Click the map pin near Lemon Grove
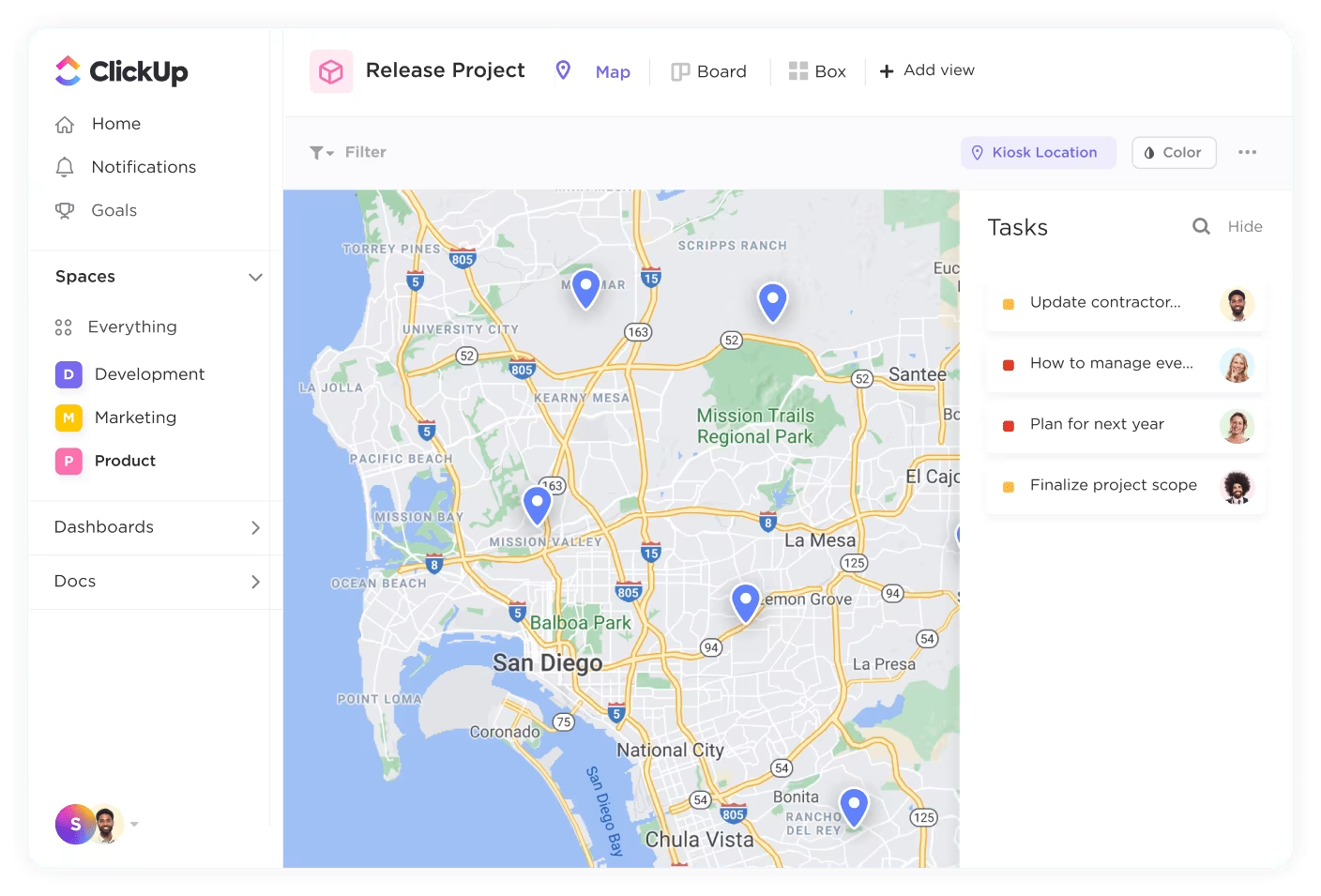 coord(745,600)
